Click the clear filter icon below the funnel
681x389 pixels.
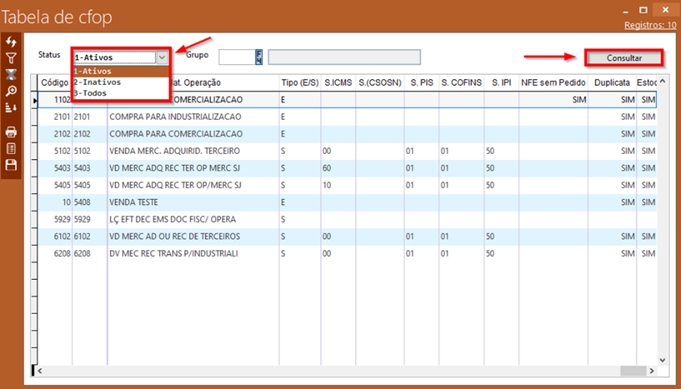coord(11,74)
